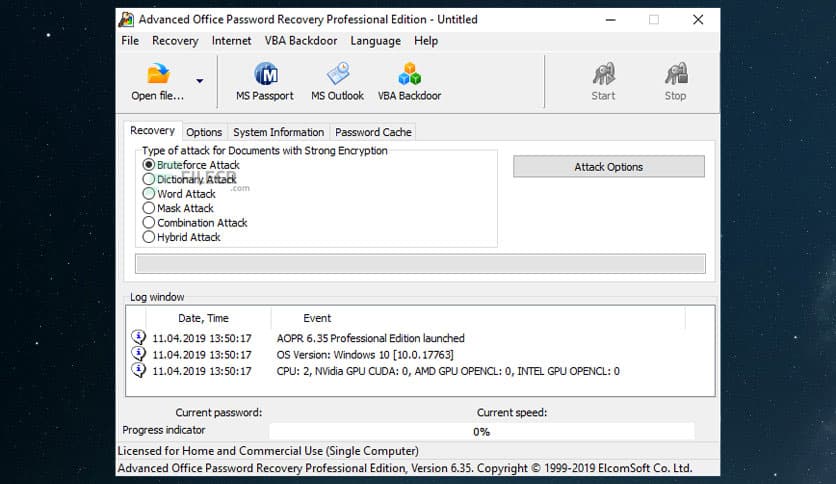Click the Licensed for Home and Commercial Use text

[x=268, y=451]
